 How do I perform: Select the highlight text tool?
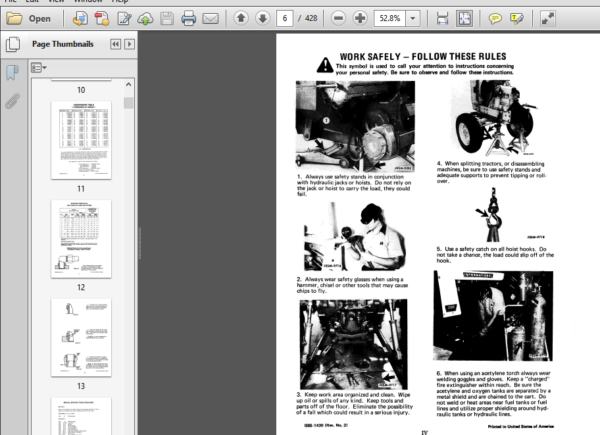tap(517, 18)
